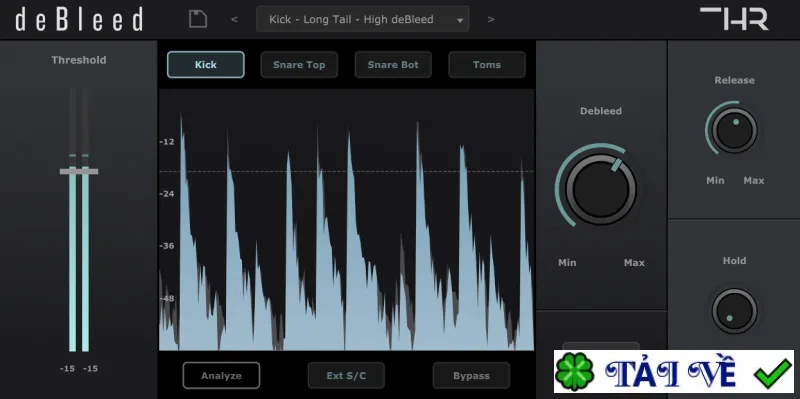Screen dimensions: 800x399
Task: Click 'Max' label under Release knob
Action: [754, 181]
